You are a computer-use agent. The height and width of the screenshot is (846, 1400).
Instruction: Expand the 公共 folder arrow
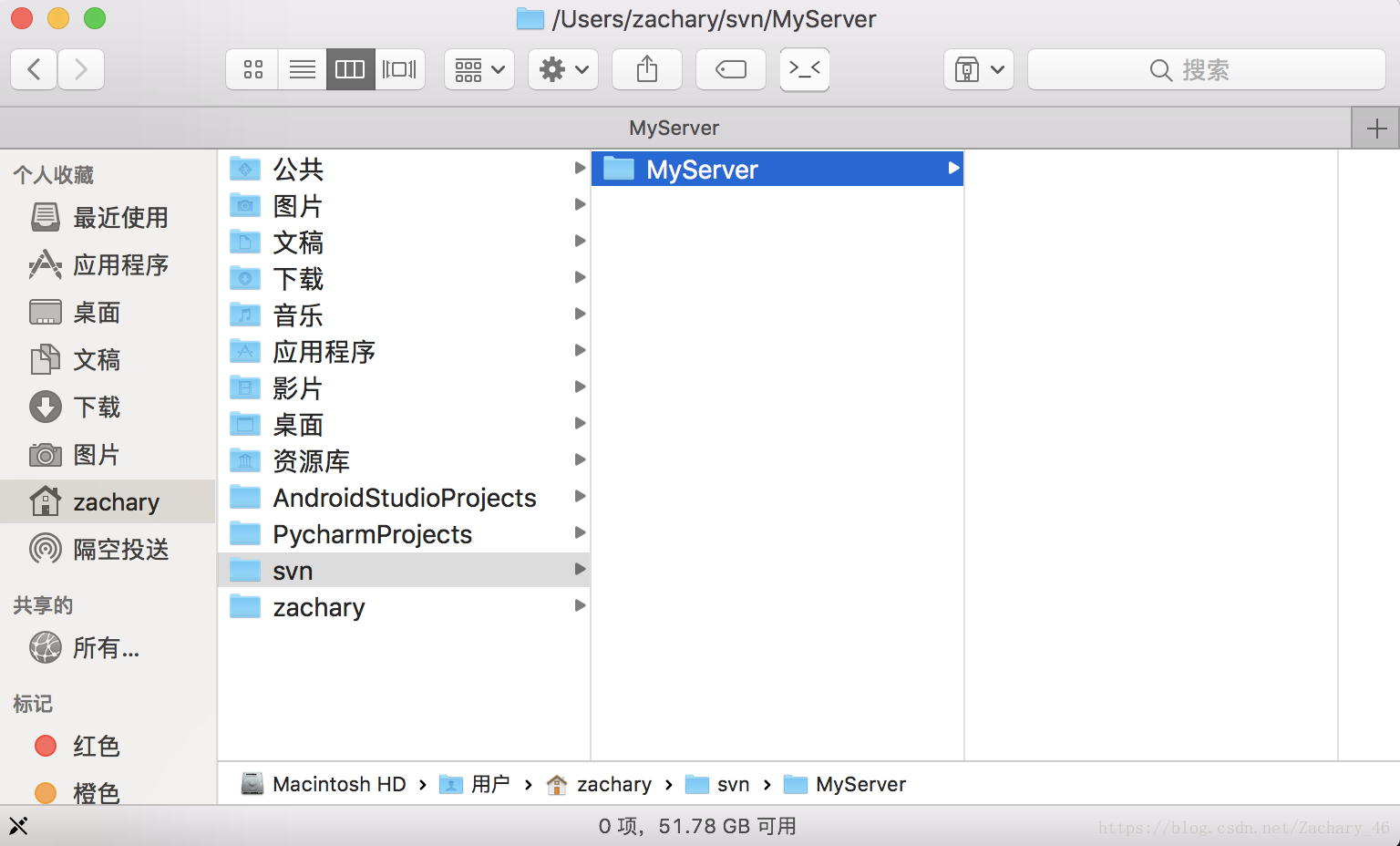coord(580,168)
